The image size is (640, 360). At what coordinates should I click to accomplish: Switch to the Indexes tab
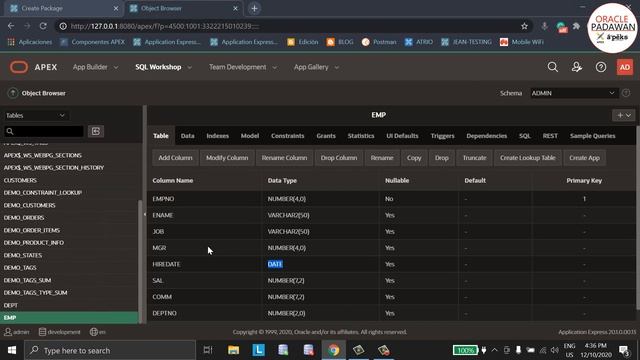[x=218, y=136]
